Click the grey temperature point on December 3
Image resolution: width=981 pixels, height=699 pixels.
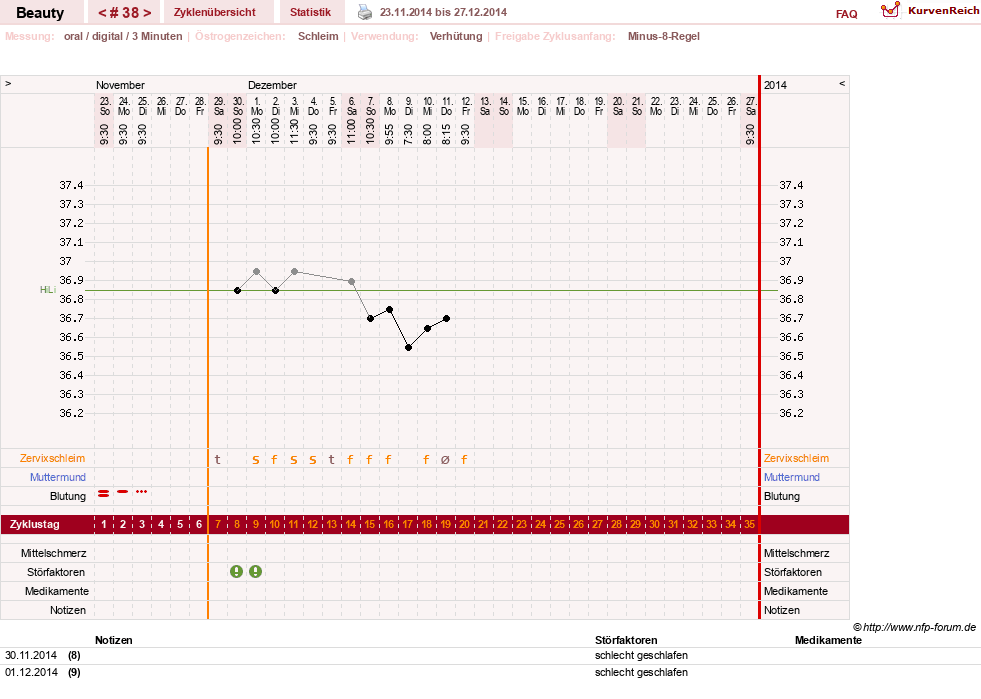click(295, 272)
